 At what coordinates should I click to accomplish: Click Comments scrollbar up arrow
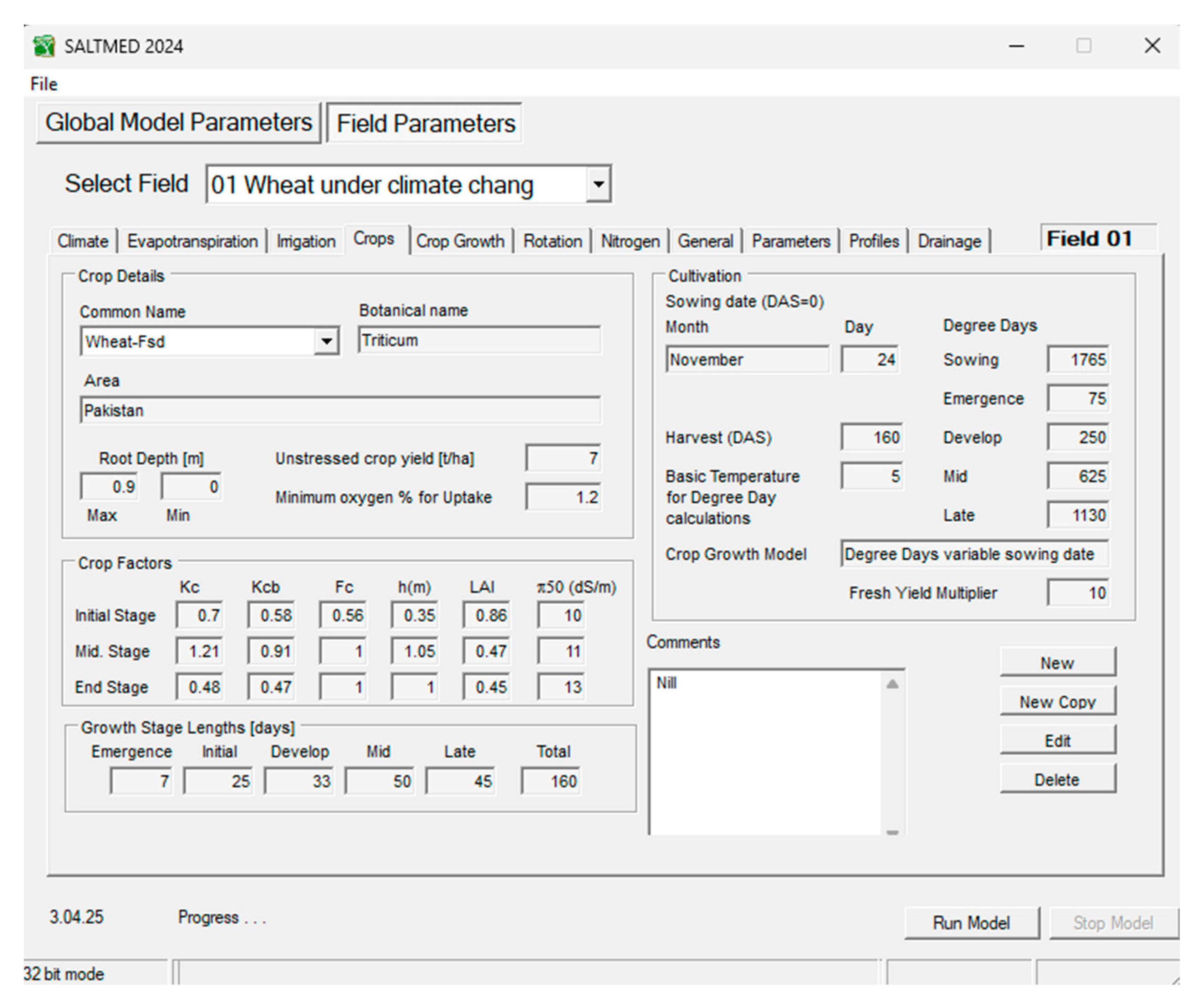click(x=892, y=684)
